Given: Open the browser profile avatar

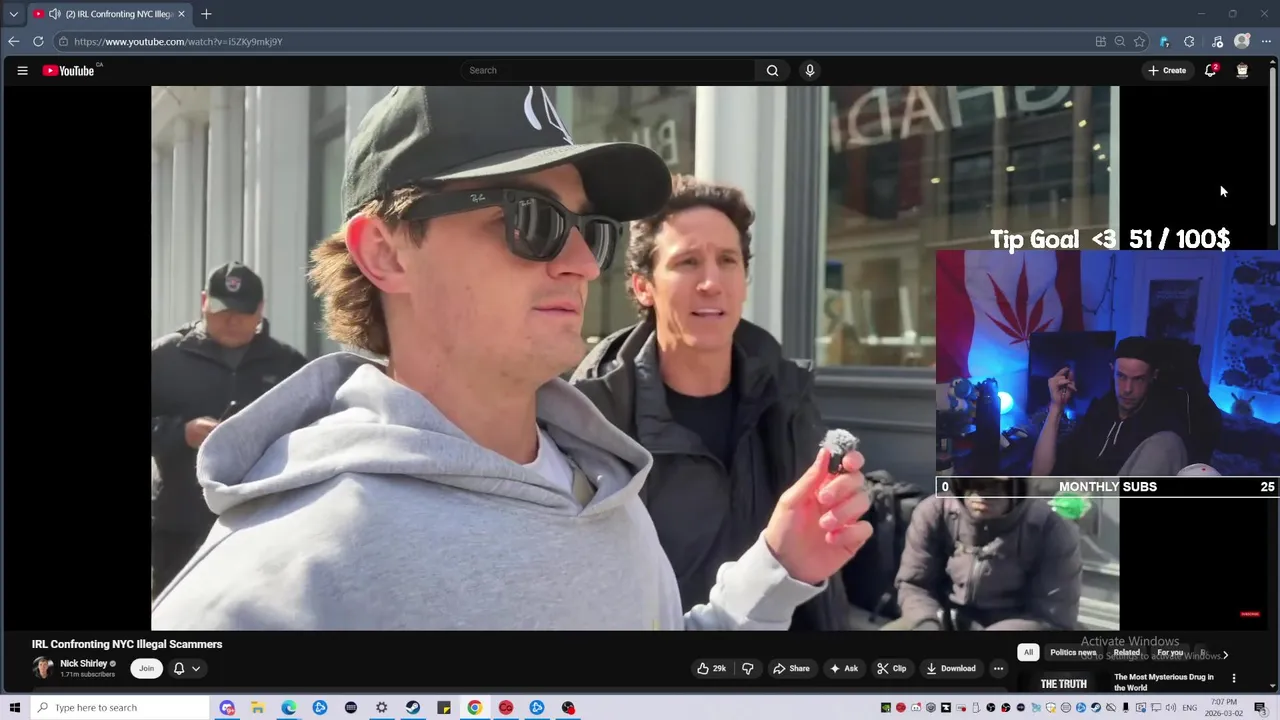Looking at the screenshot, I should point(1242,41).
